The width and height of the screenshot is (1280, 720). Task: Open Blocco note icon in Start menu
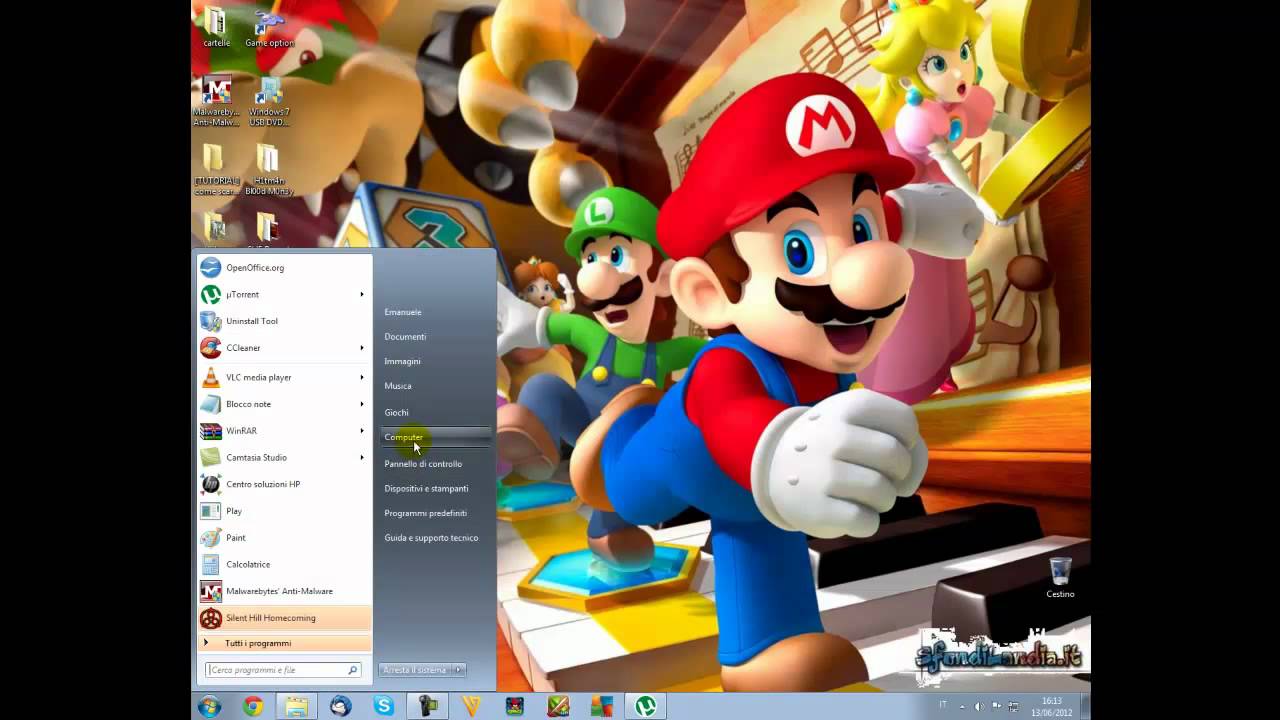click(210, 404)
